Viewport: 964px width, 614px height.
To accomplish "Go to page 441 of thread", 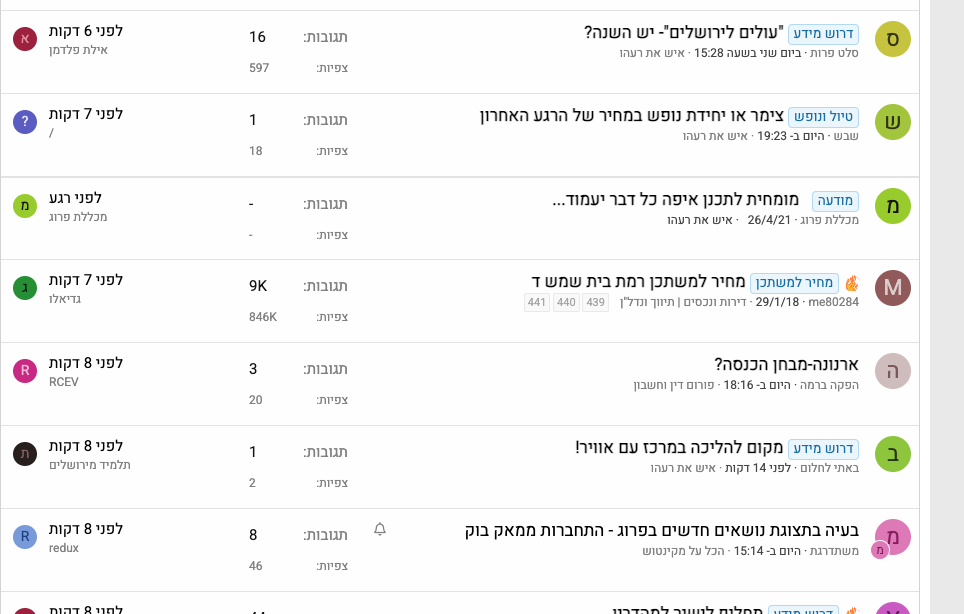I will click(537, 302).
